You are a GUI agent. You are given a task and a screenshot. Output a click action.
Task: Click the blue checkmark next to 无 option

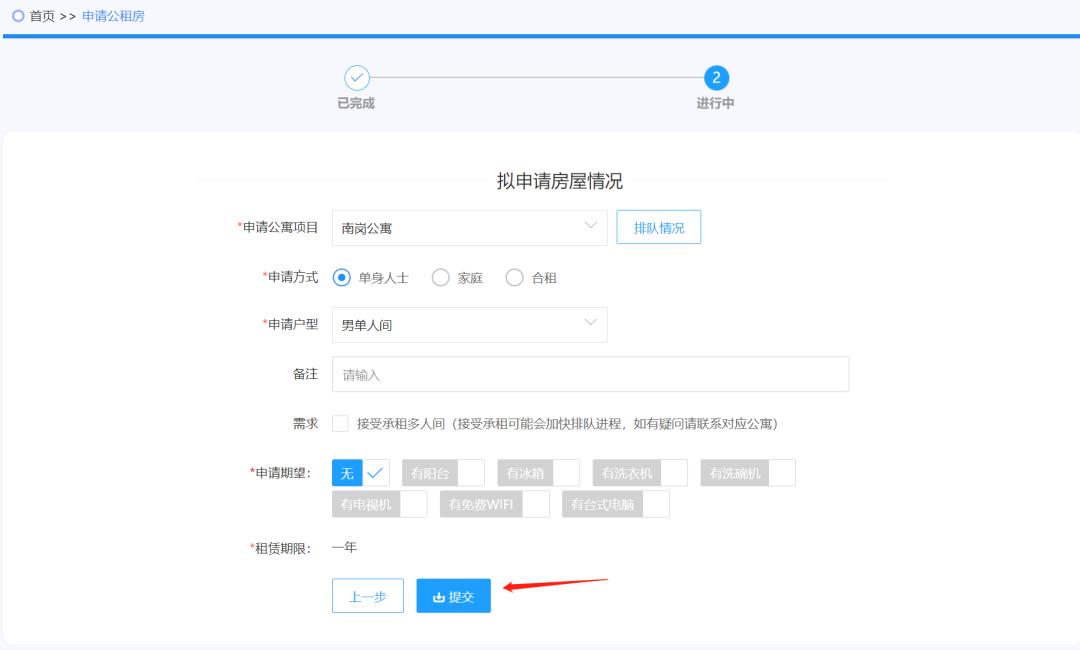point(374,472)
